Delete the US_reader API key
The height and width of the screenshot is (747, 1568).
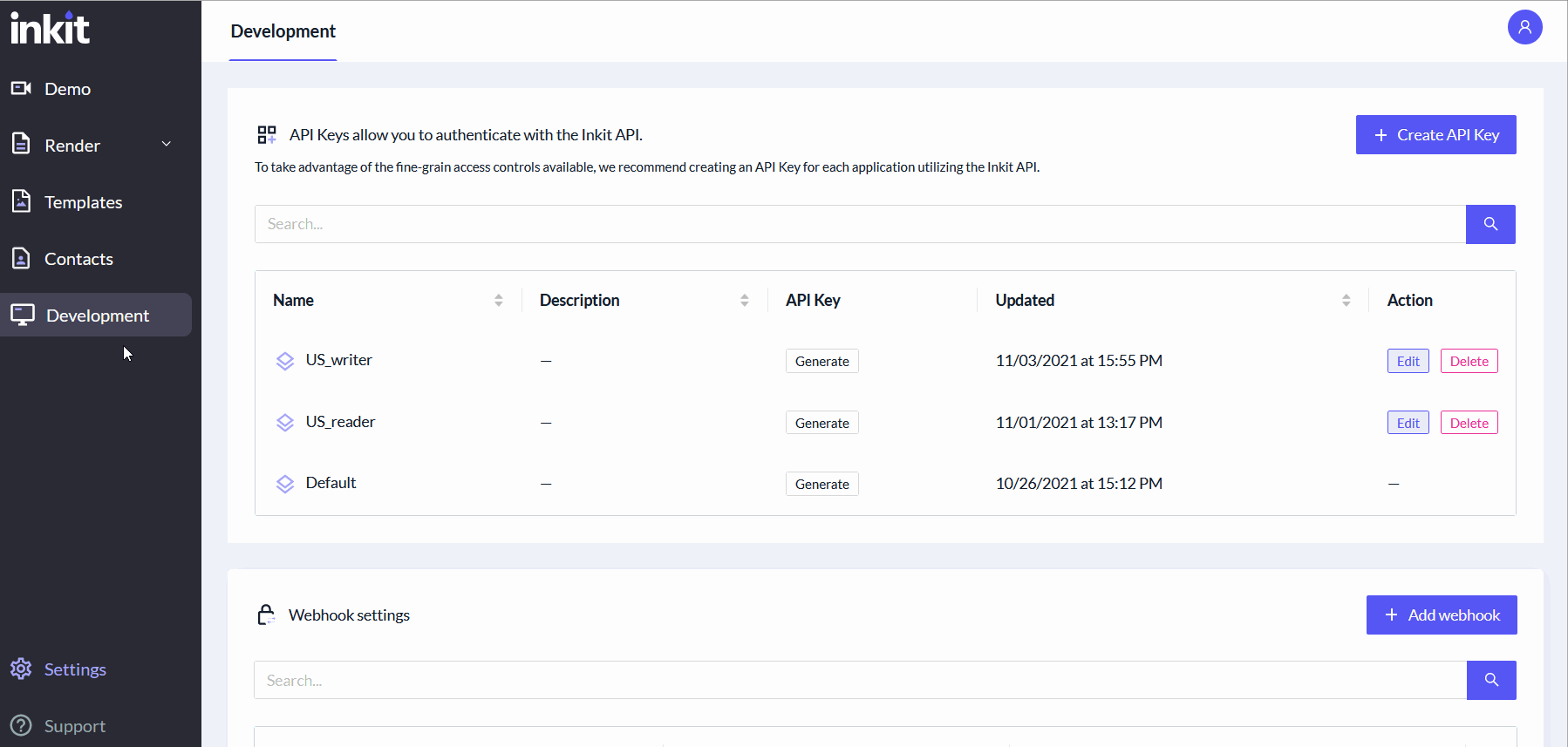[x=1469, y=423]
